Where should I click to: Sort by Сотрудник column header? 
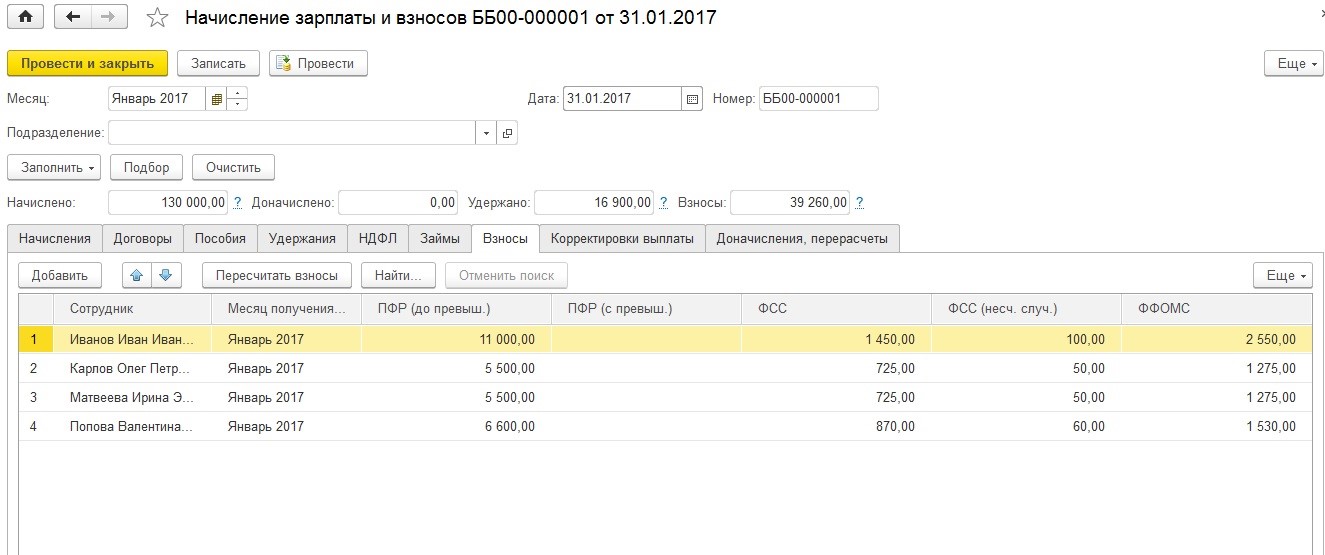point(134,309)
